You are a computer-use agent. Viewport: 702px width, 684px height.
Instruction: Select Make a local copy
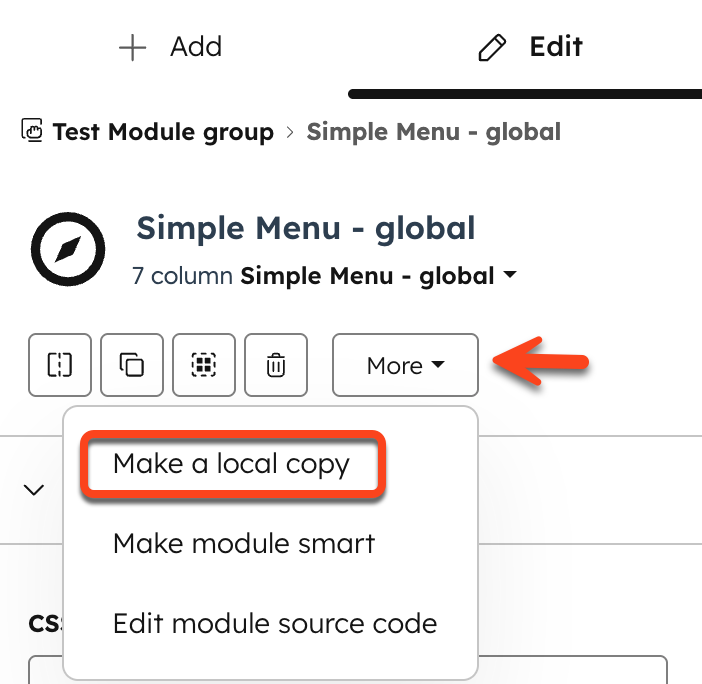(231, 464)
